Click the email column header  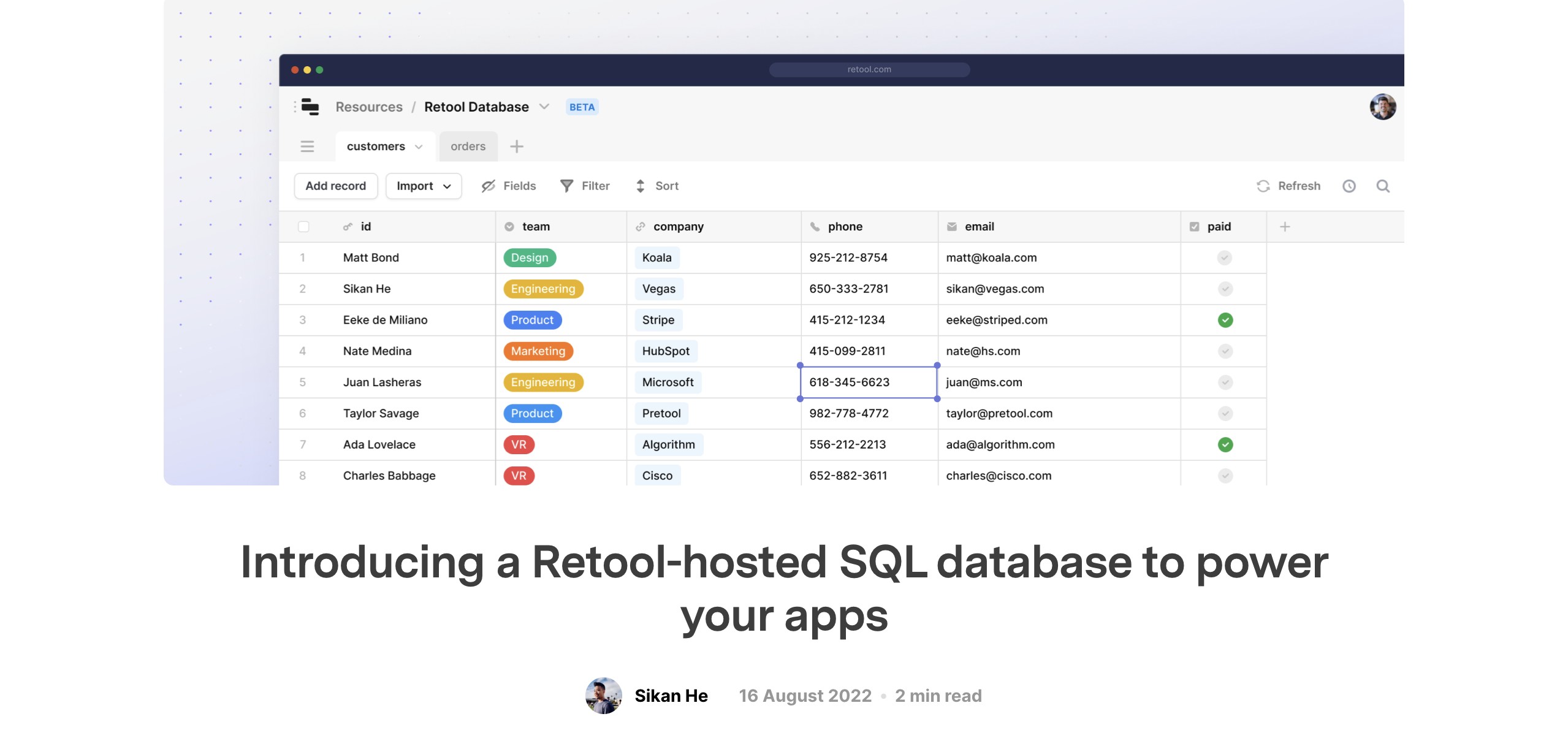1059,227
